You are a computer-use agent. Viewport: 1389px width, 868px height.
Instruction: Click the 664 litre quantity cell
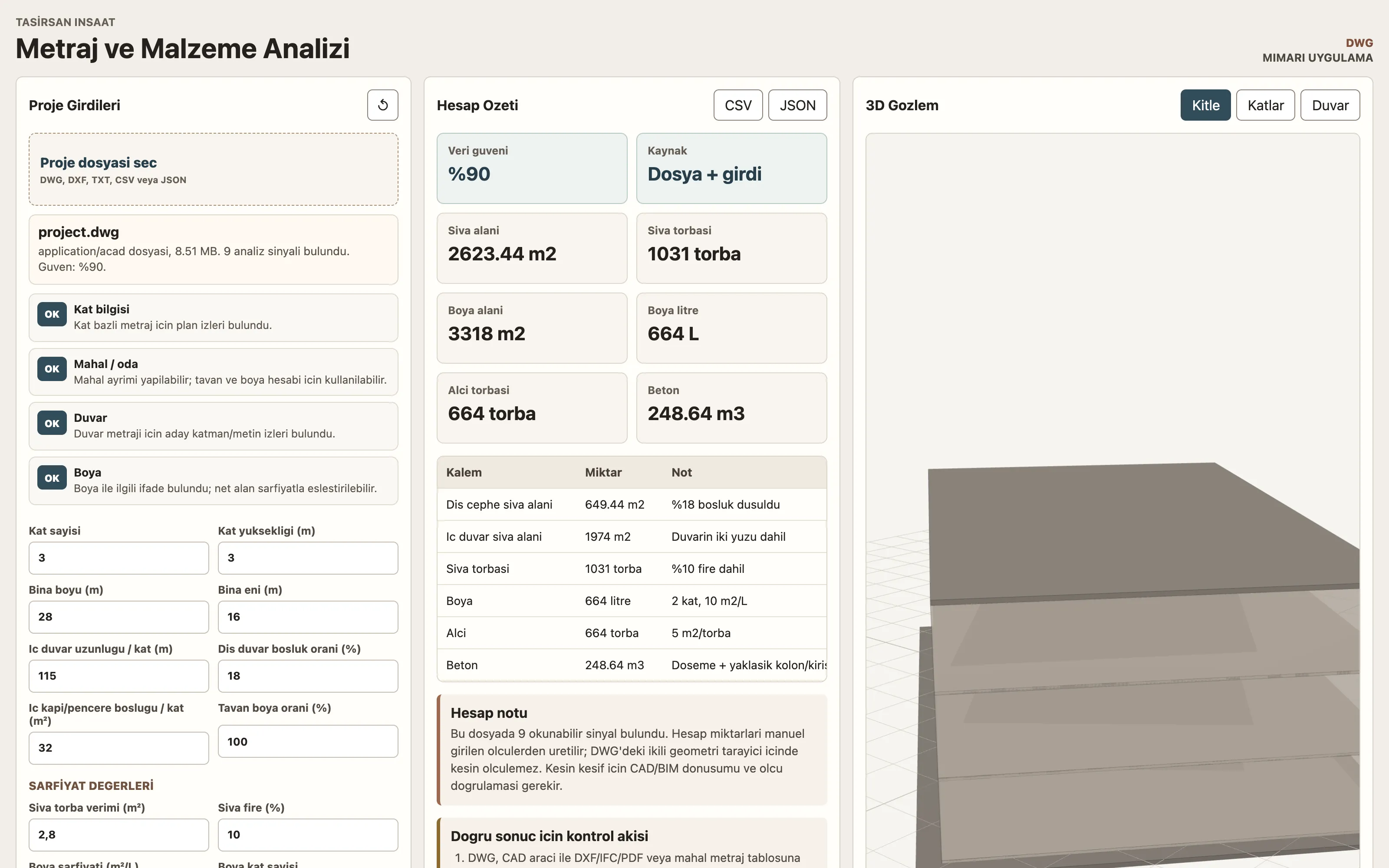608,601
